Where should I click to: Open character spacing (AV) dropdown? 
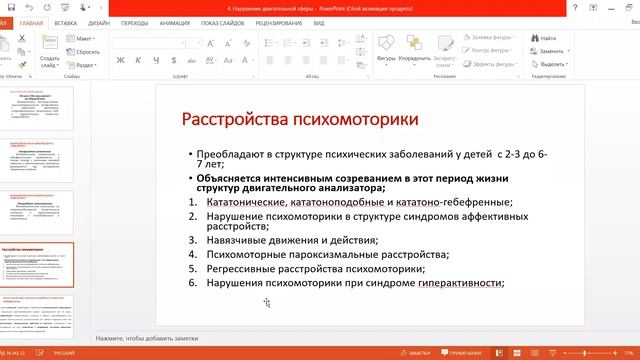click(x=211, y=60)
